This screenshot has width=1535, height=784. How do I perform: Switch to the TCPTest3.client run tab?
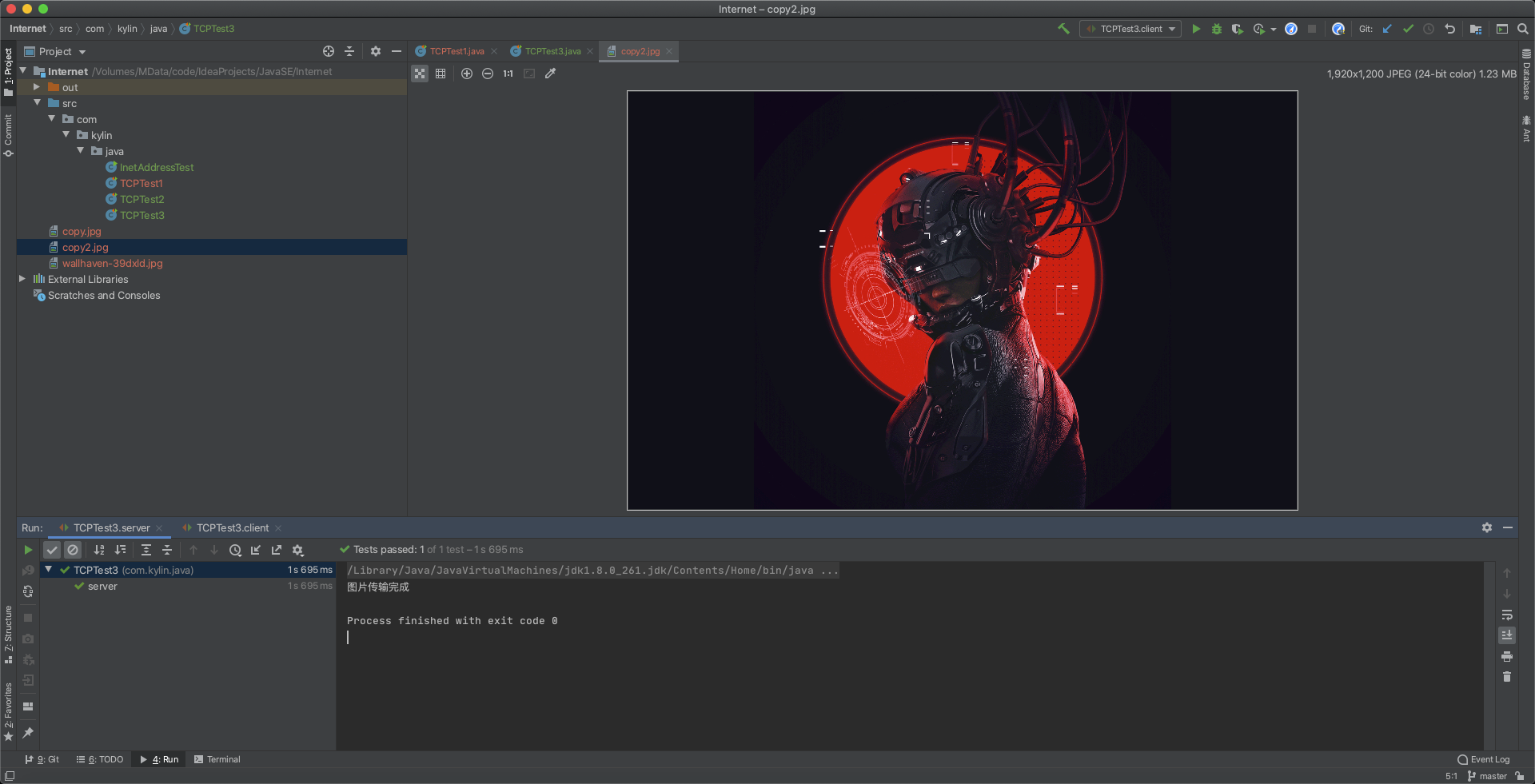pyautogui.click(x=232, y=528)
